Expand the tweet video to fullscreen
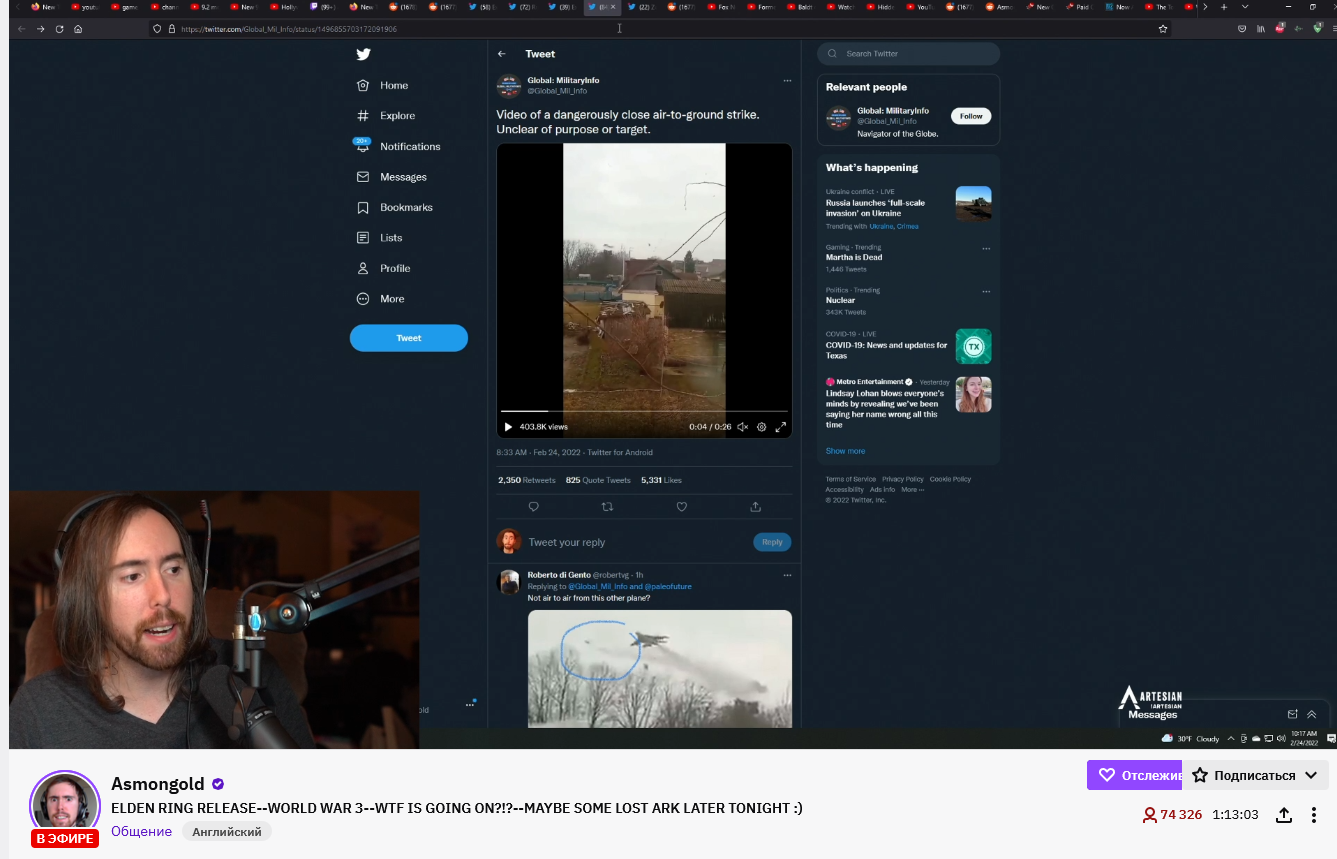Viewport: 1337px width, 859px height. [x=781, y=427]
